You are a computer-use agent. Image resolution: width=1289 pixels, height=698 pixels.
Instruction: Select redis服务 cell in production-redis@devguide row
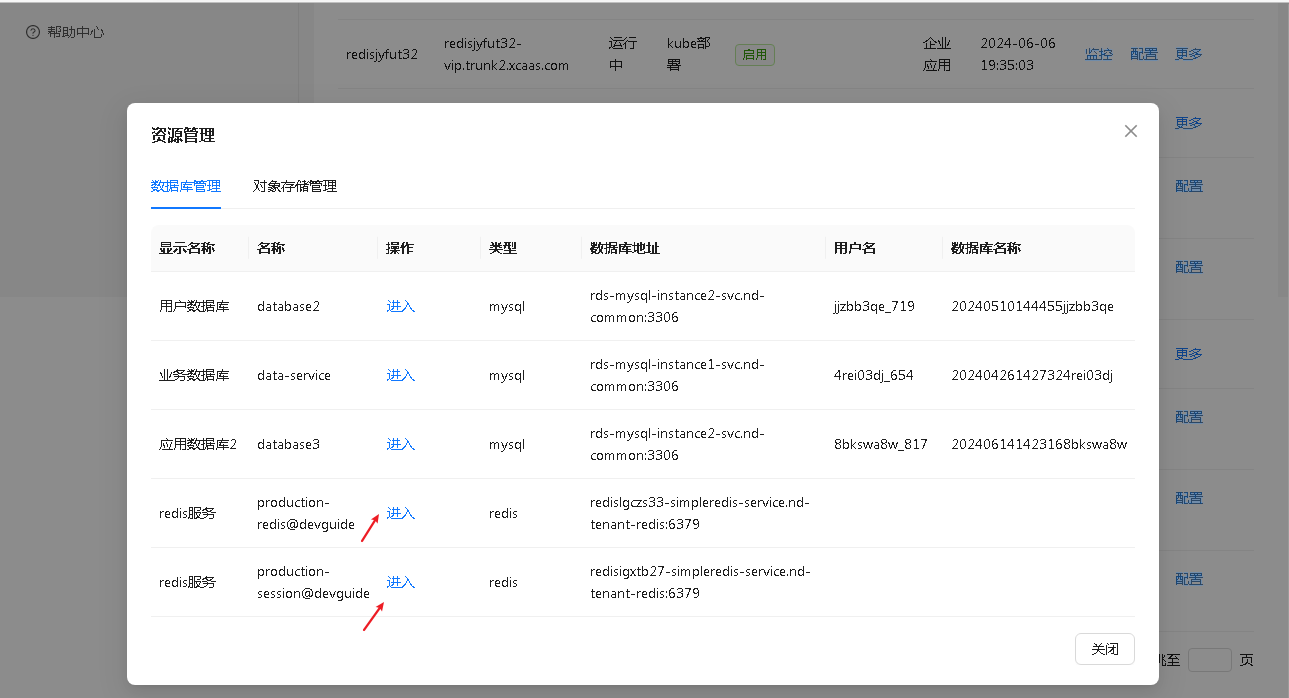pyautogui.click(x=187, y=513)
